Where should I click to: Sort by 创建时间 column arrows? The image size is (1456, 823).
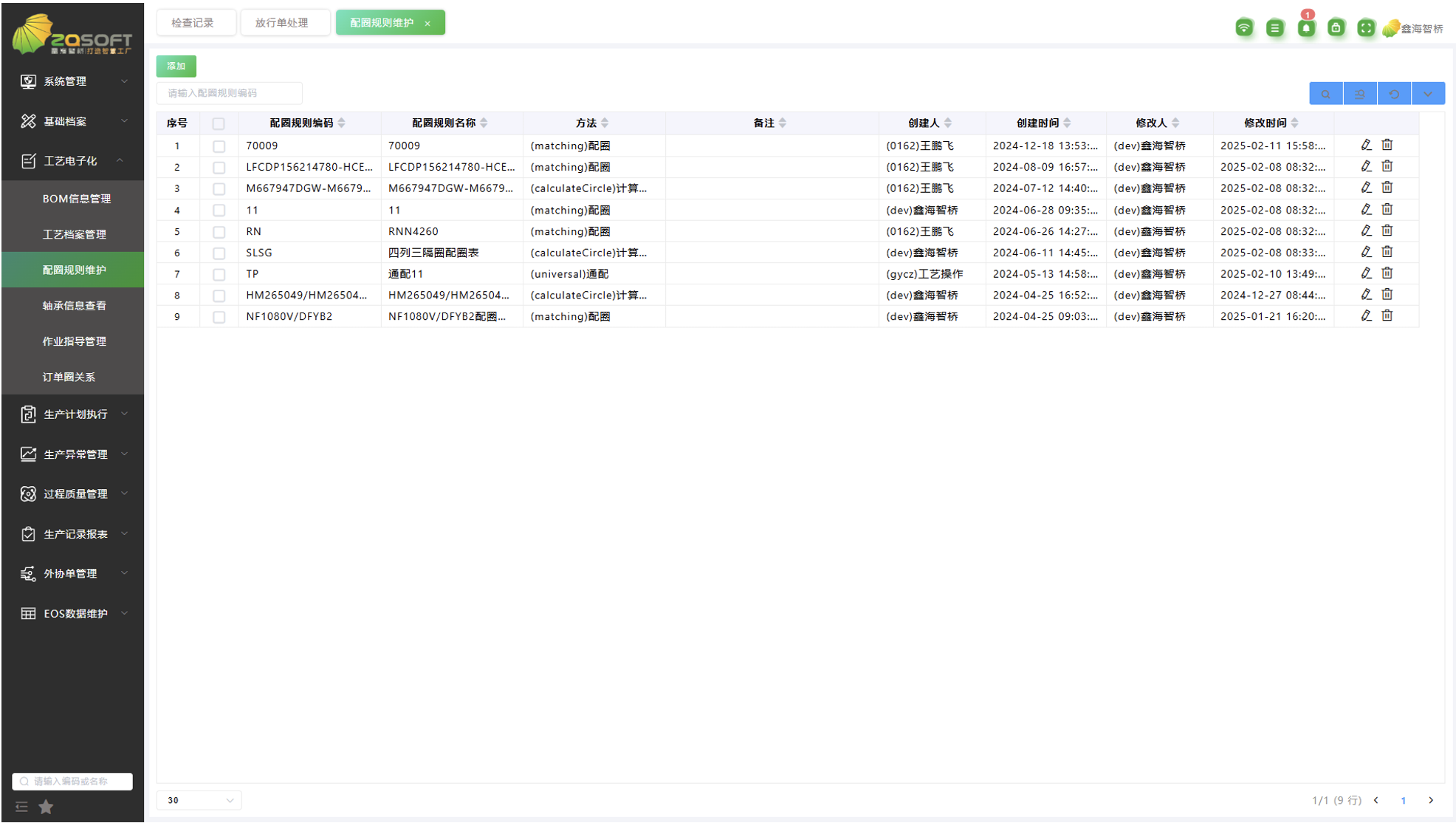click(x=1068, y=123)
